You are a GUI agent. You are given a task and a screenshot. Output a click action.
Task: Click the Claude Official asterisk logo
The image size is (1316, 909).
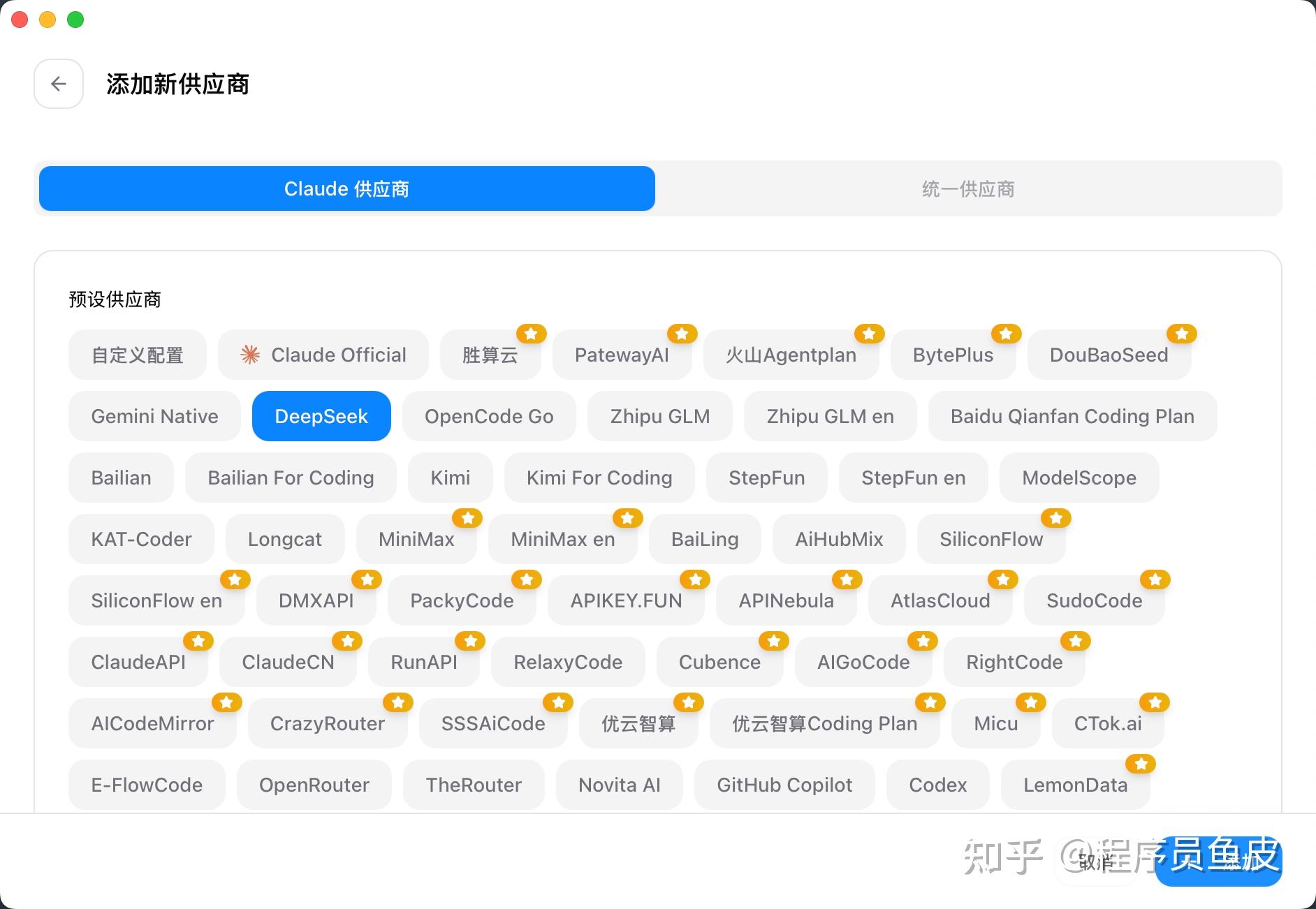(250, 355)
